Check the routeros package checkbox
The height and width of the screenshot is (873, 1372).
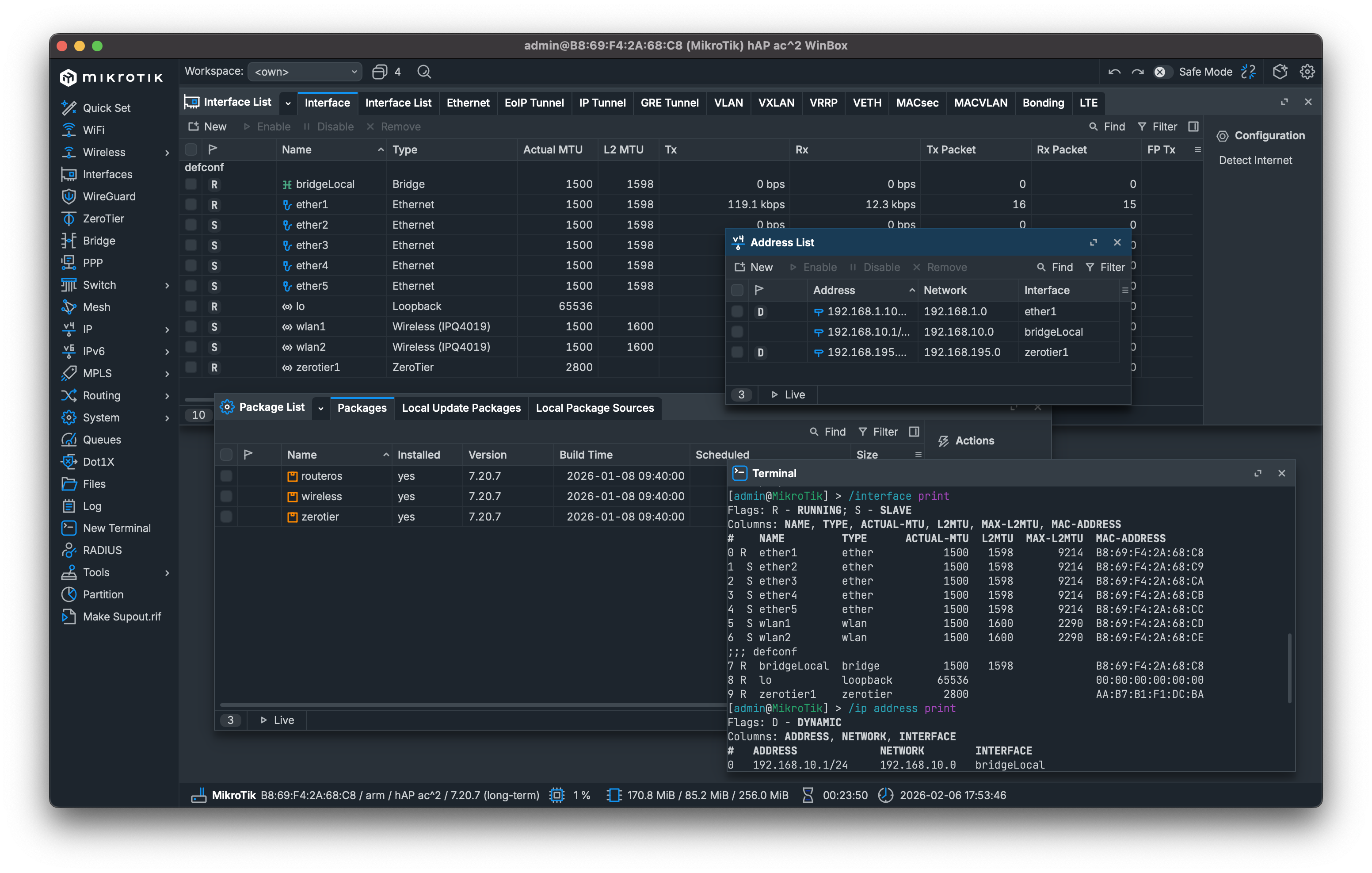pyautogui.click(x=226, y=475)
